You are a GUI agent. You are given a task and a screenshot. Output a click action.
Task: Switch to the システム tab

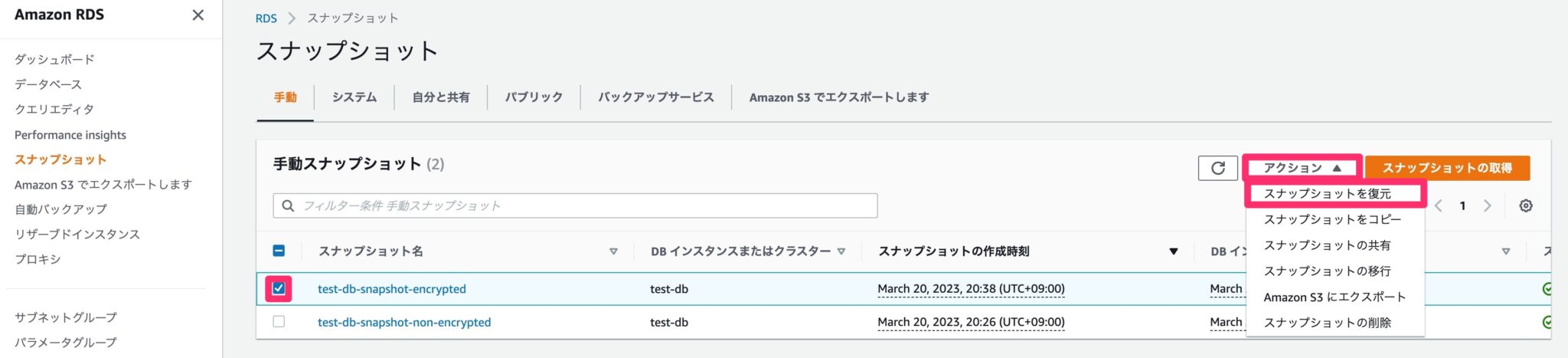pos(354,97)
